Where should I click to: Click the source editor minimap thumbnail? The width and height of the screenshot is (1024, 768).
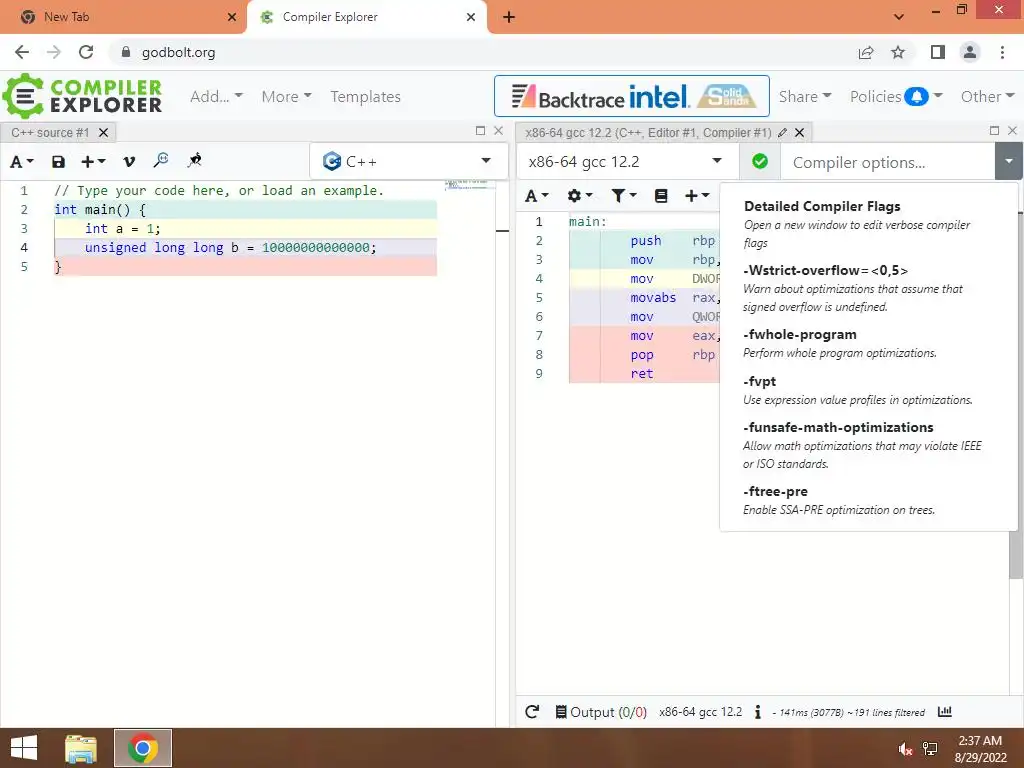[x=468, y=185]
